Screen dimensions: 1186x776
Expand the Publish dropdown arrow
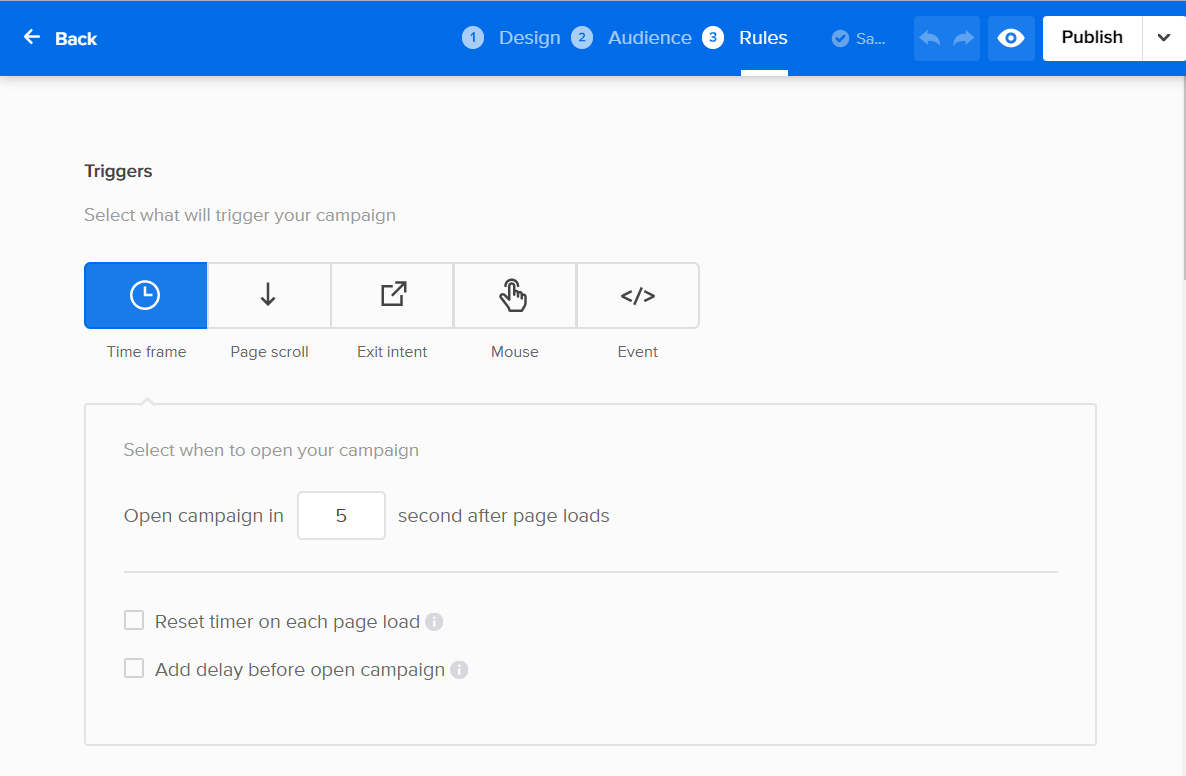click(1163, 38)
